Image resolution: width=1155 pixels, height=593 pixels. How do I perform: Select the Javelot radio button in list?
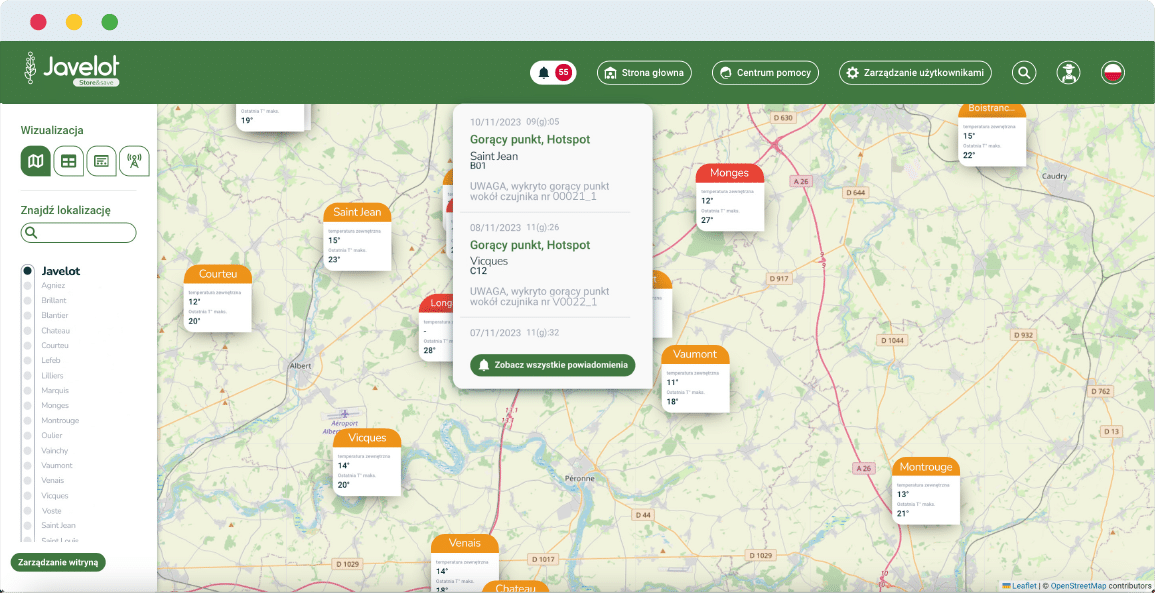tap(28, 271)
